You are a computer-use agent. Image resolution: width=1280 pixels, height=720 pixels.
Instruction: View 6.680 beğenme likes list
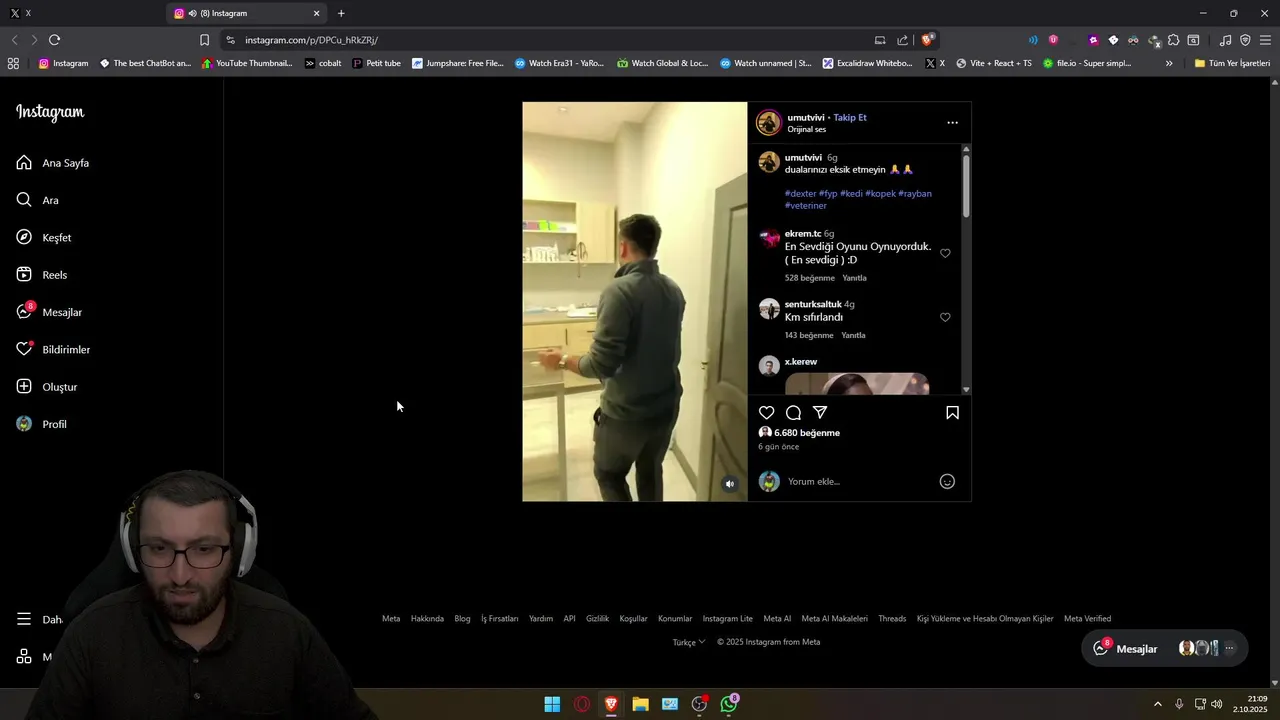(807, 433)
